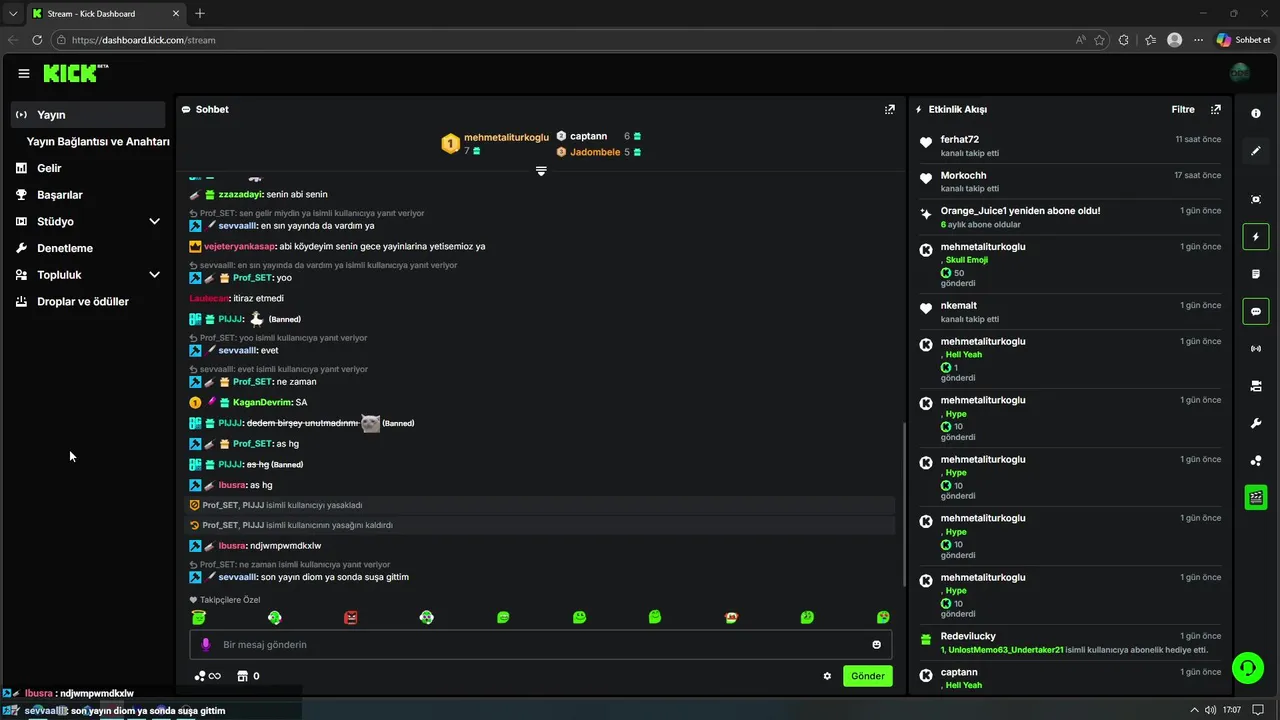Open a new browser tab
Viewport: 1280px width, 720px height.
(200, 13)
